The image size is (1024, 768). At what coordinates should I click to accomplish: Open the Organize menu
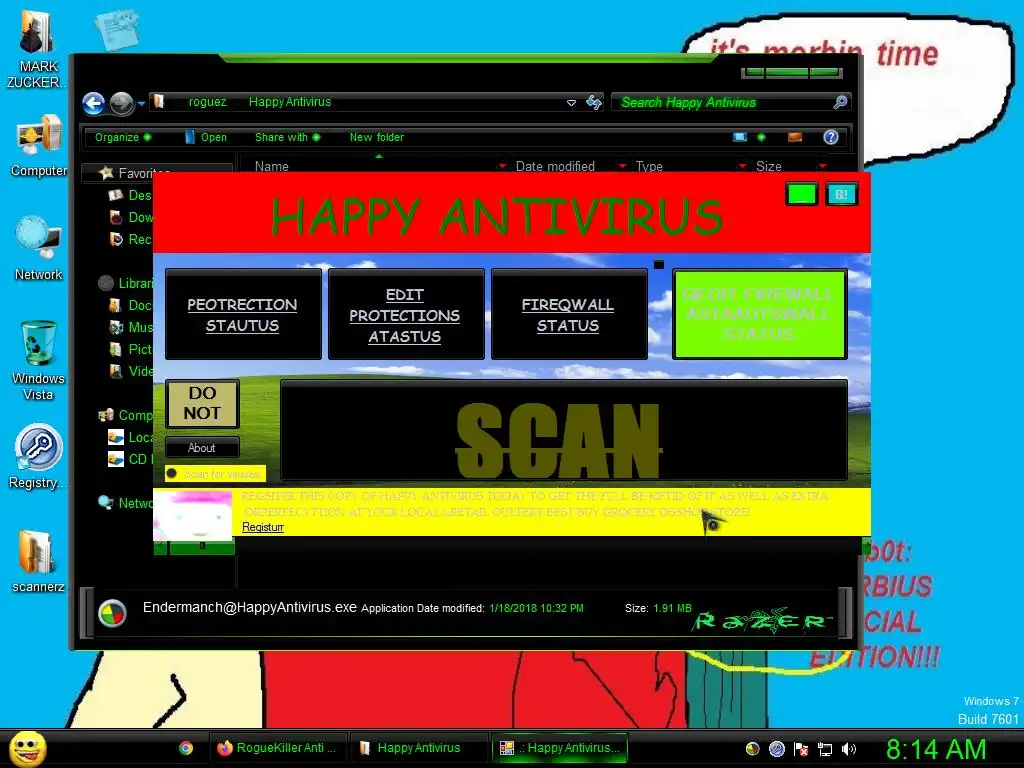[x=123, y=137]
